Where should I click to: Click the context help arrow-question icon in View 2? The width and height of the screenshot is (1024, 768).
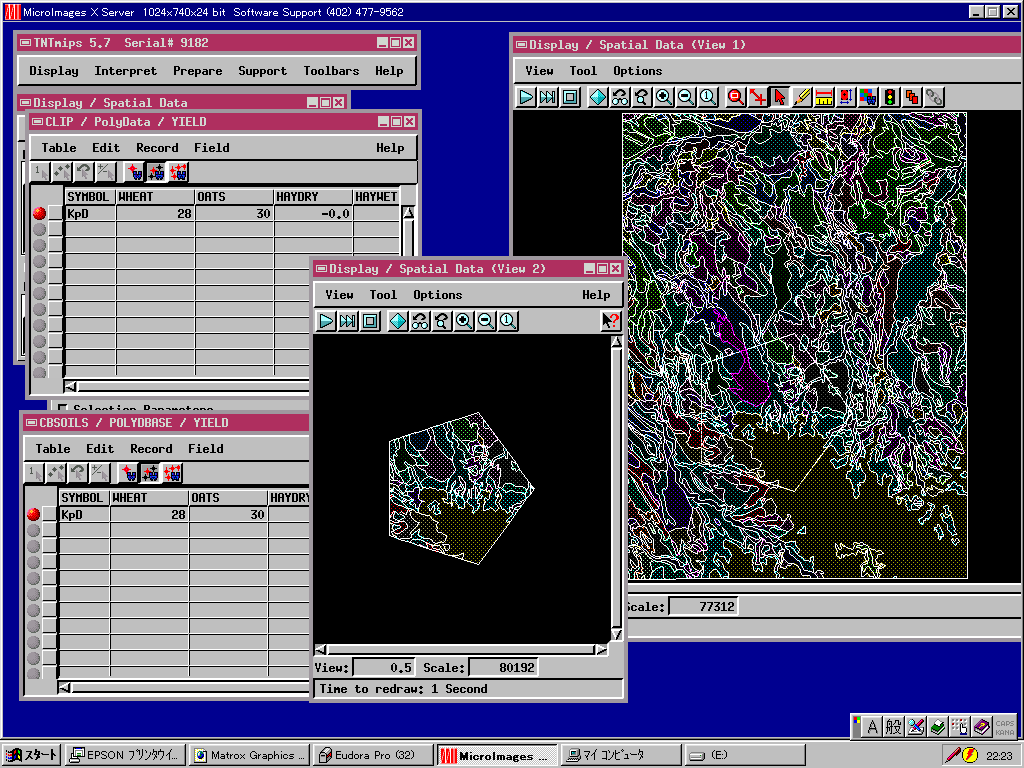point(610,321)
